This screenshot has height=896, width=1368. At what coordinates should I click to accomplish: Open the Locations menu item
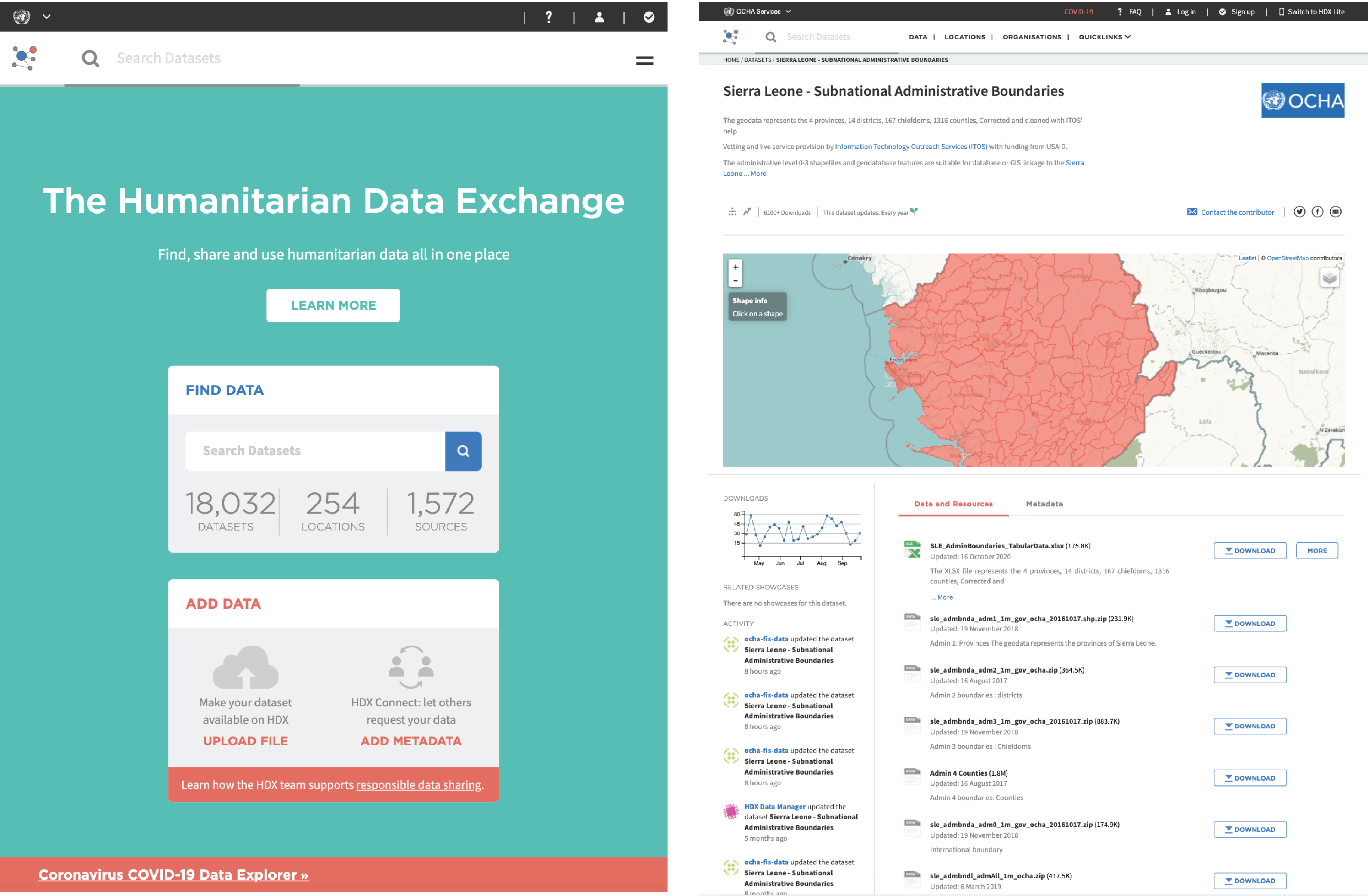(x=965, y=37)
